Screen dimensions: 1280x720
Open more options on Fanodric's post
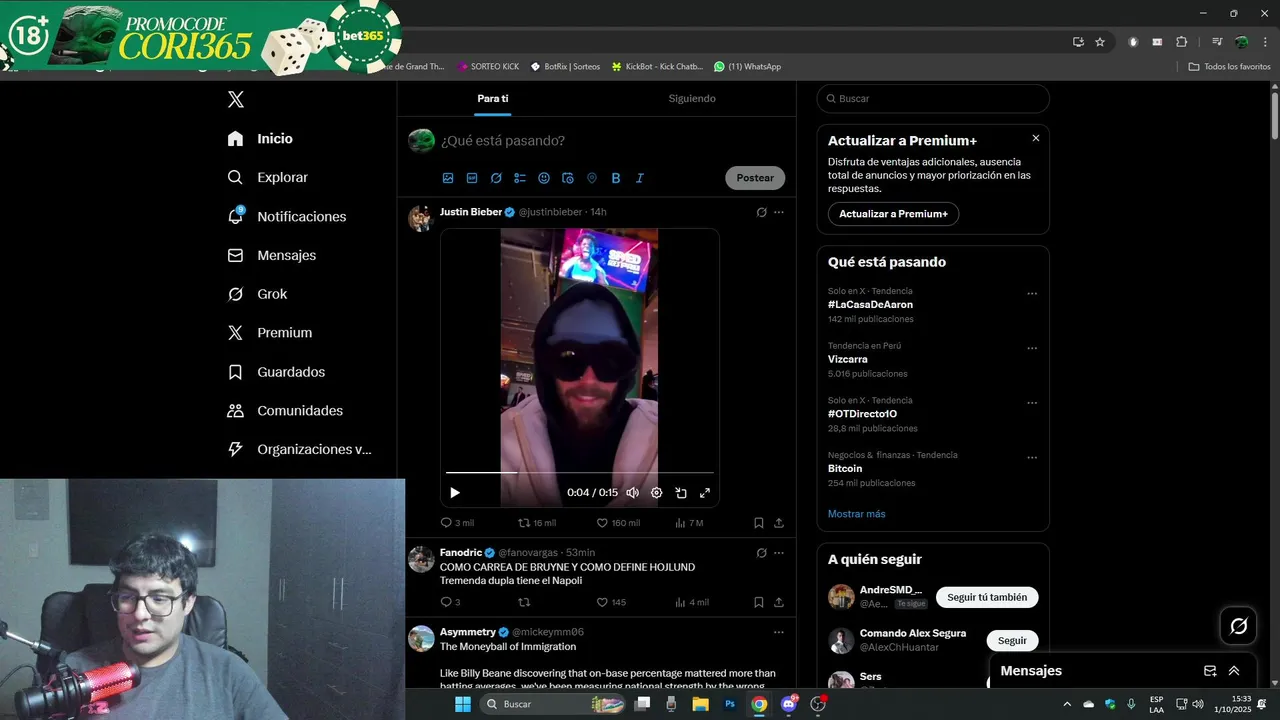tap(779, 553)
